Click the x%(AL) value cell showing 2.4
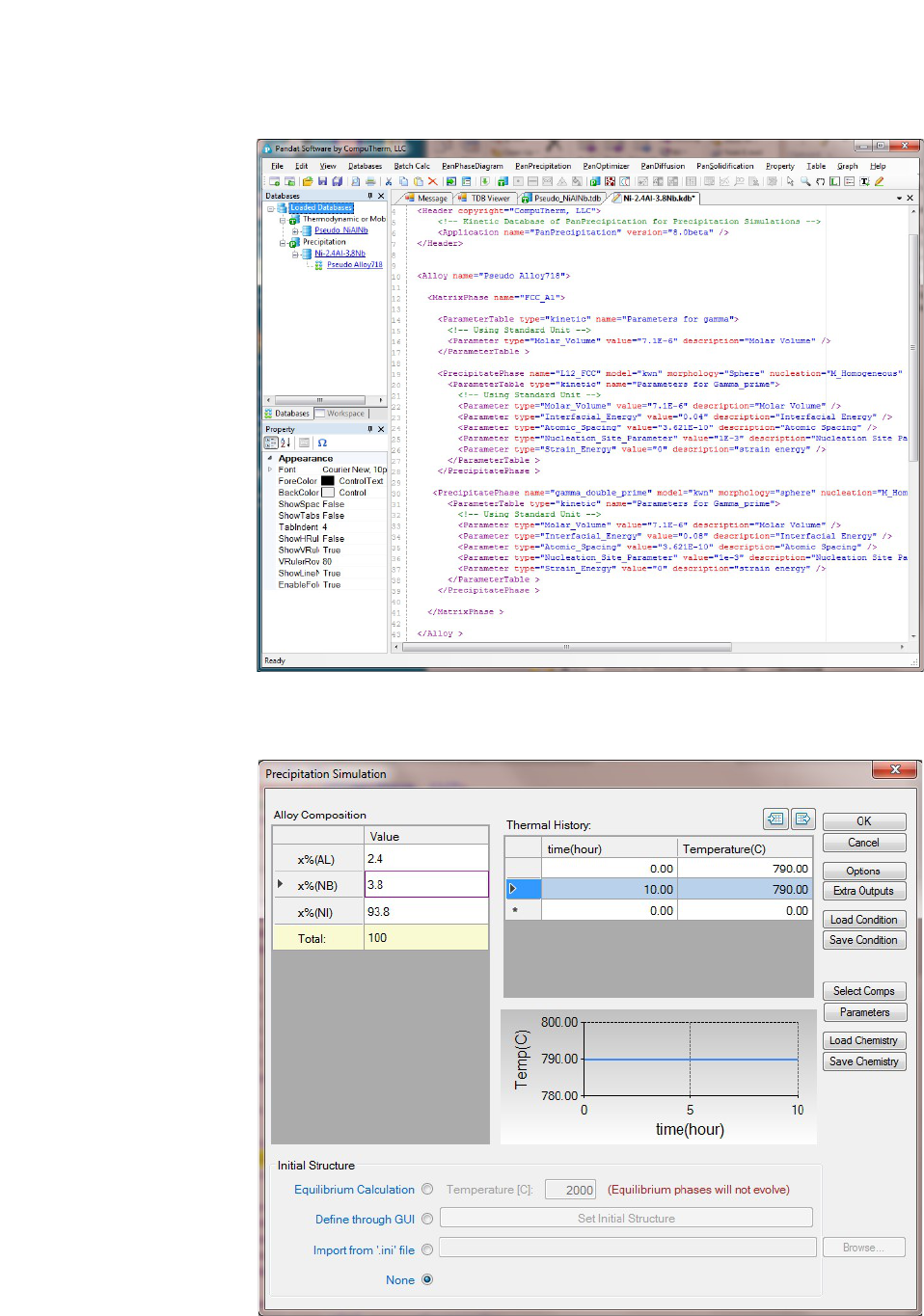Screen dimensions: 924x1316 pos(426,859)
